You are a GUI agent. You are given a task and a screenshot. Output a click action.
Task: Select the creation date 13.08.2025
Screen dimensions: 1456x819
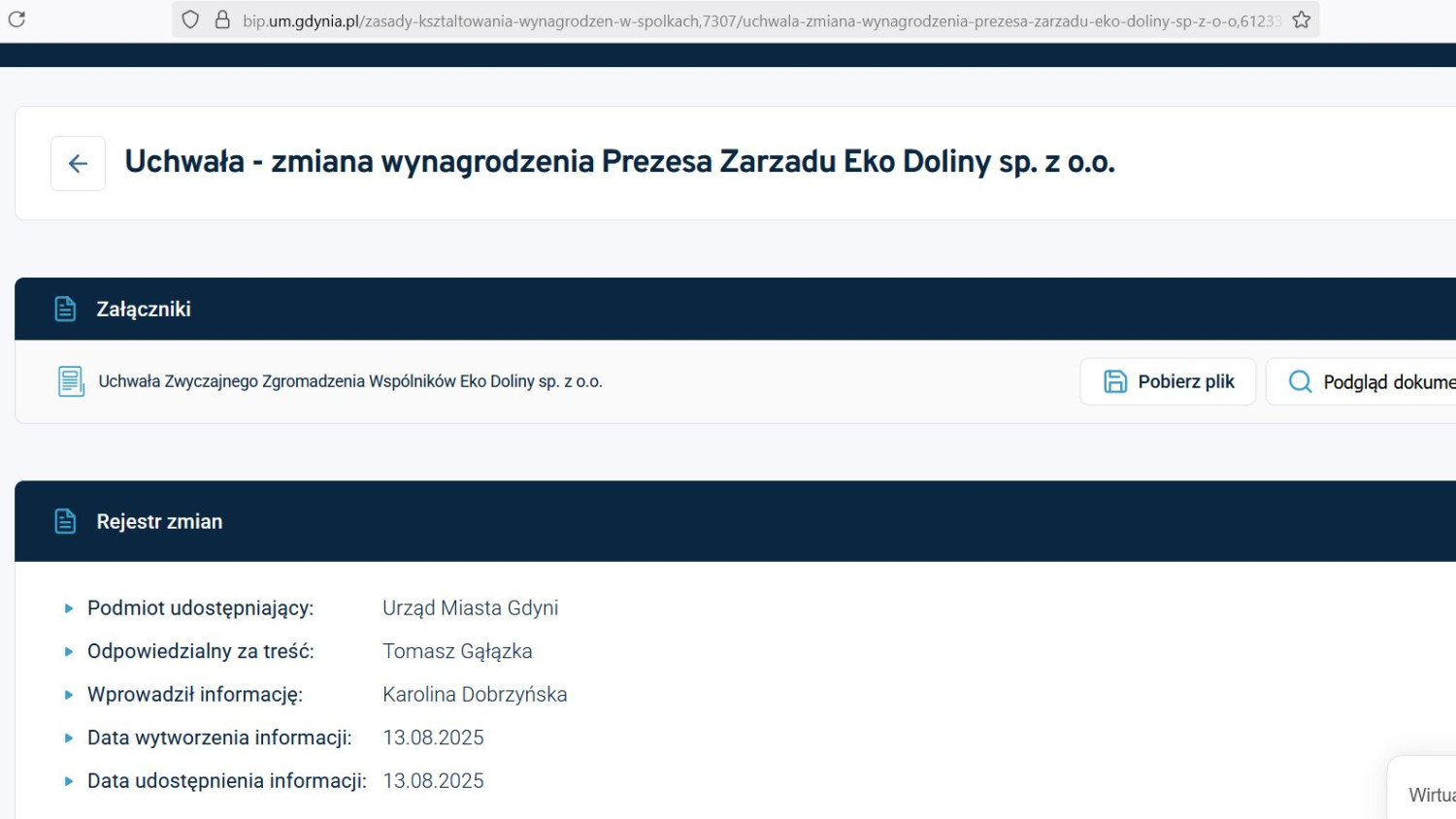pos(433,737)
